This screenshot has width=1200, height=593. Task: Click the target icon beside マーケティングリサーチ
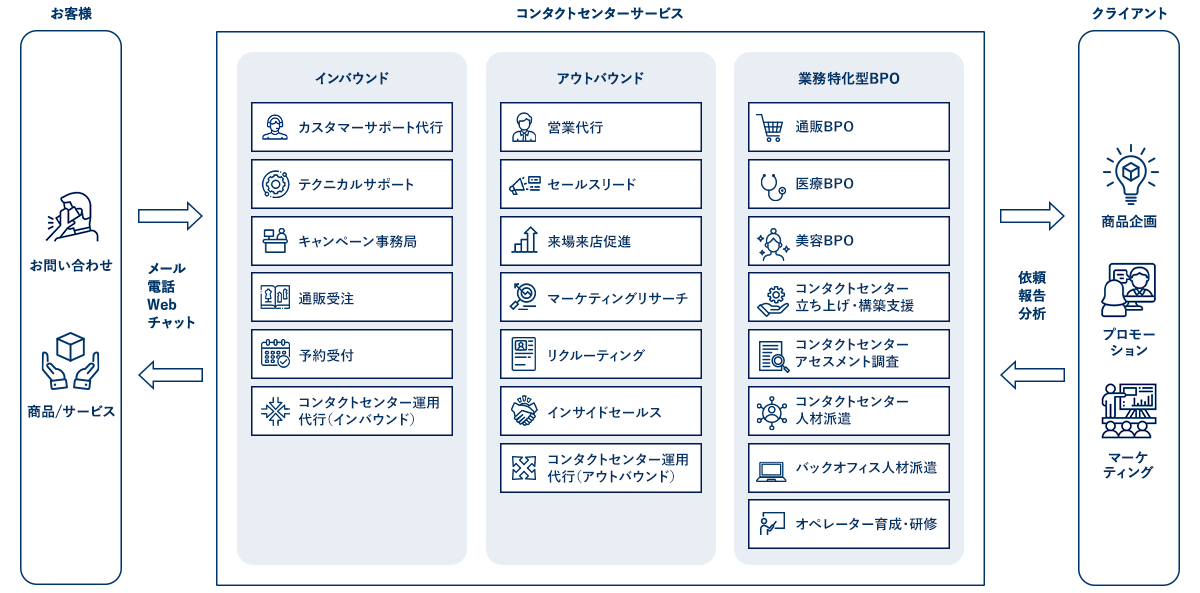tap(524, 298)
